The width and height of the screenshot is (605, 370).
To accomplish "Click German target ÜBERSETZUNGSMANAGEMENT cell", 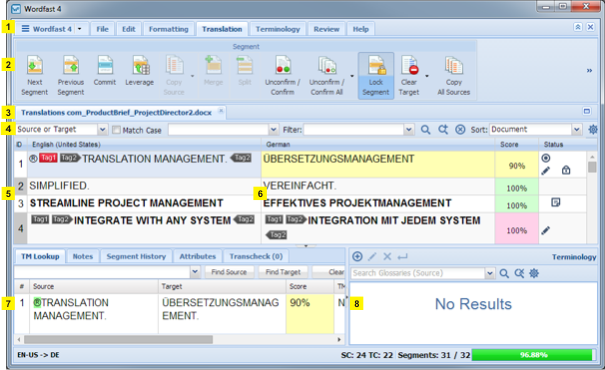I will 378,164.
